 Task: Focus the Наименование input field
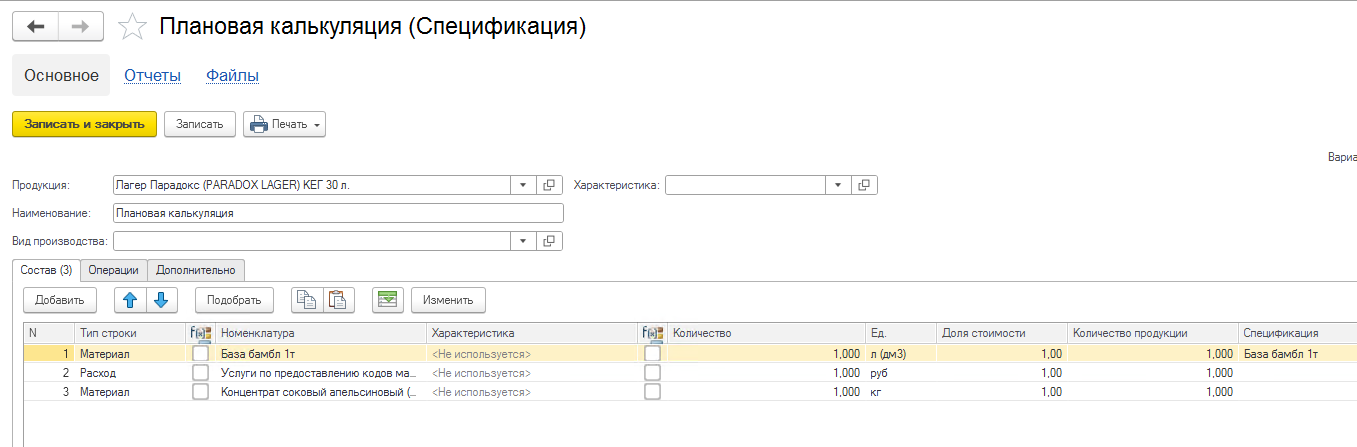coord(338,213)
